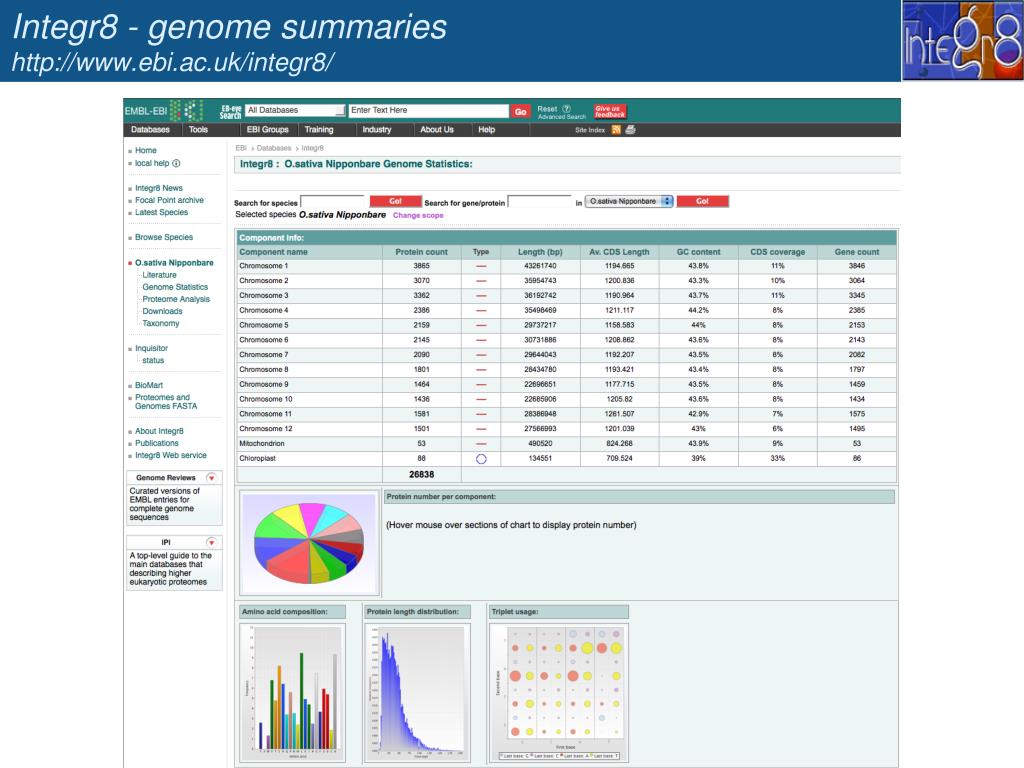Open the About Us menu
Image resolution: width=1024 pixels, height=768 pixels.
(x=437, y=130)
